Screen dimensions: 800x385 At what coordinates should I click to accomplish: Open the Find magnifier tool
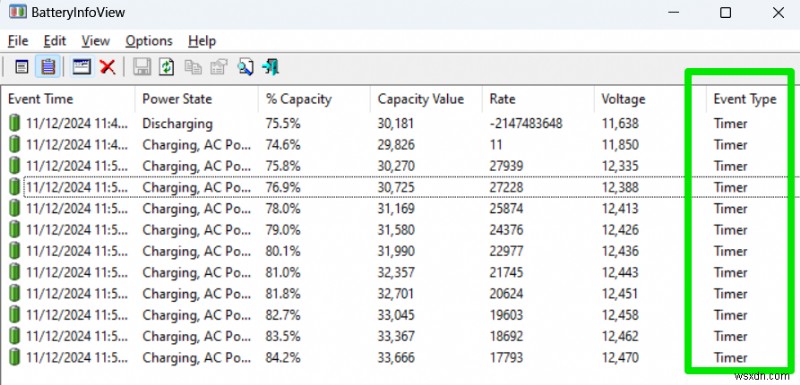click(x=245, y=67)
